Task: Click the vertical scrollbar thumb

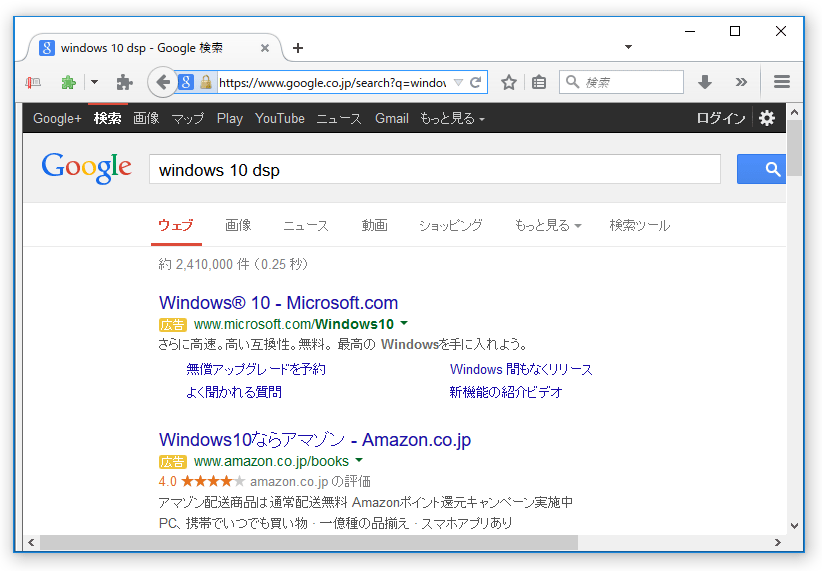Action: click(794, 148)
